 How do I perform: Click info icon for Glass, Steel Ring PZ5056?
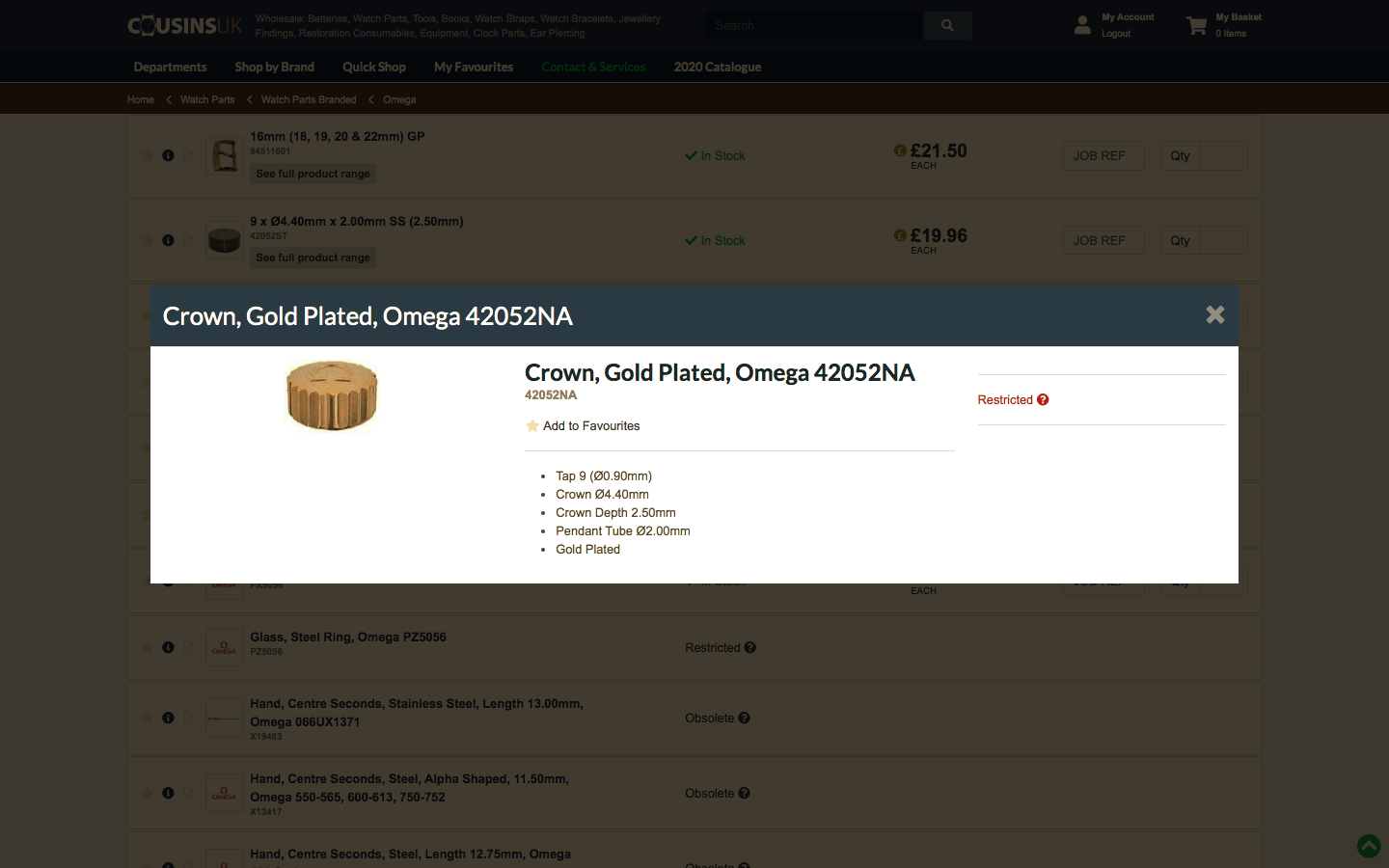pos(169,647)
